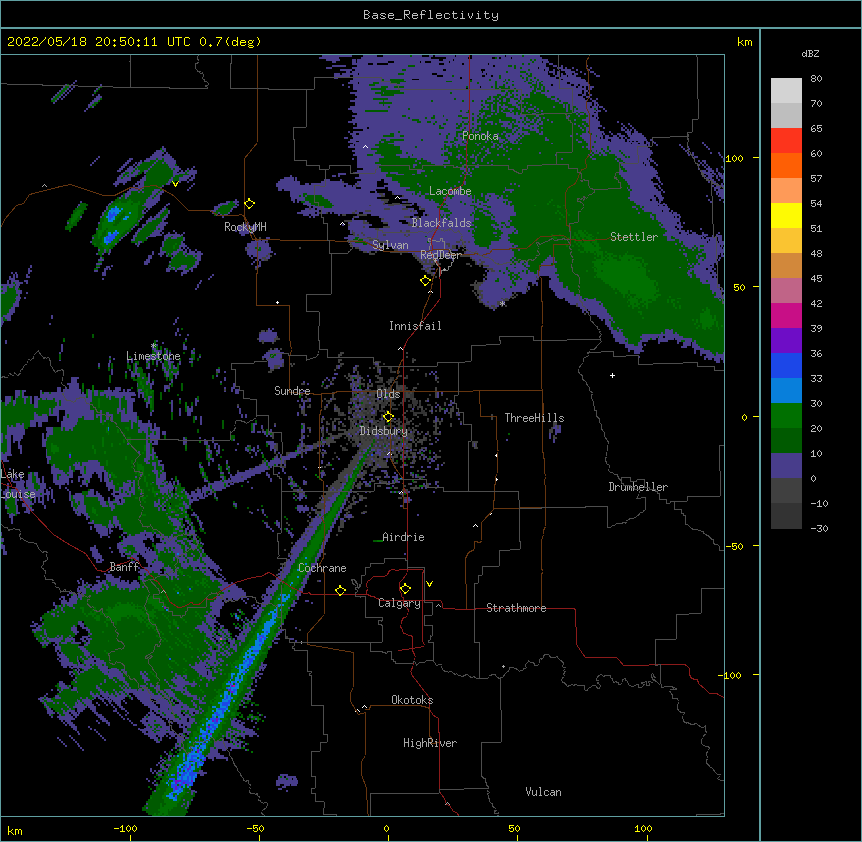Viewport: 862px width, 842px height.
Task: Pick the royal blue swatch between 36 and 33
Action: pyautogui.click(x=786, y=365)
